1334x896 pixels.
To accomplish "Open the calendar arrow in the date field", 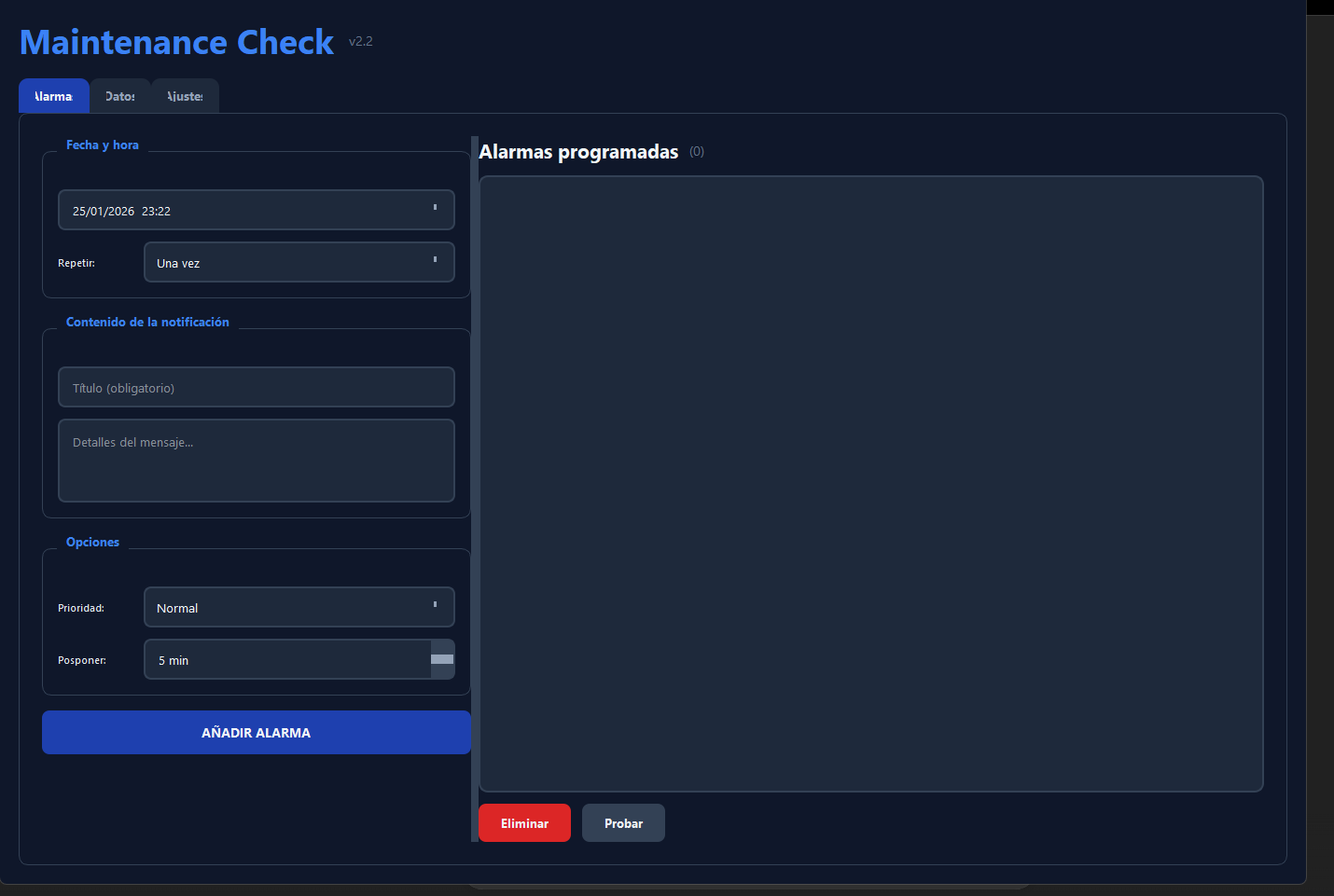I will coord(435,209).
